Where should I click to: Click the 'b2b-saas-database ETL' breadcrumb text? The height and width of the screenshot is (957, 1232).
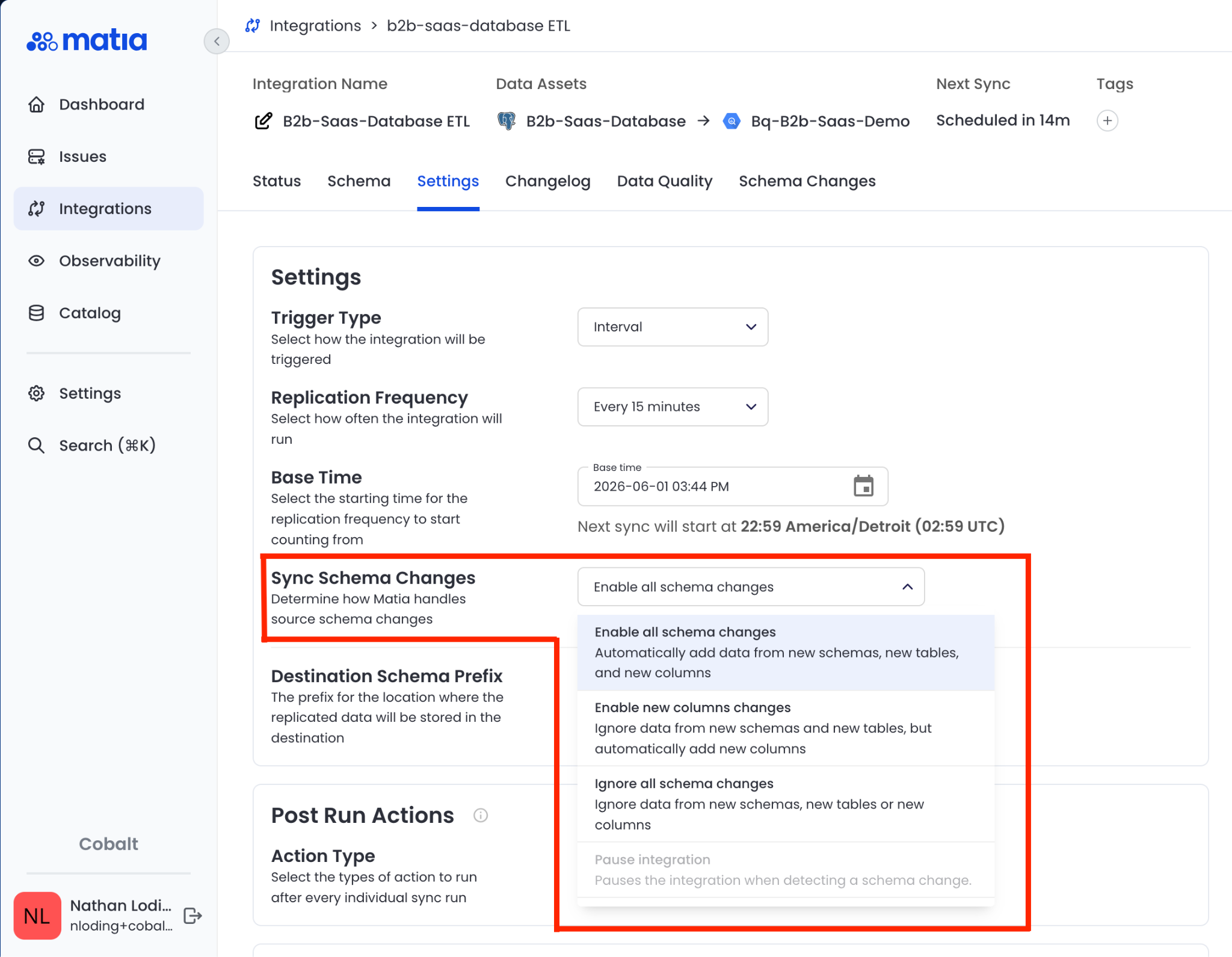pos(478,26)
